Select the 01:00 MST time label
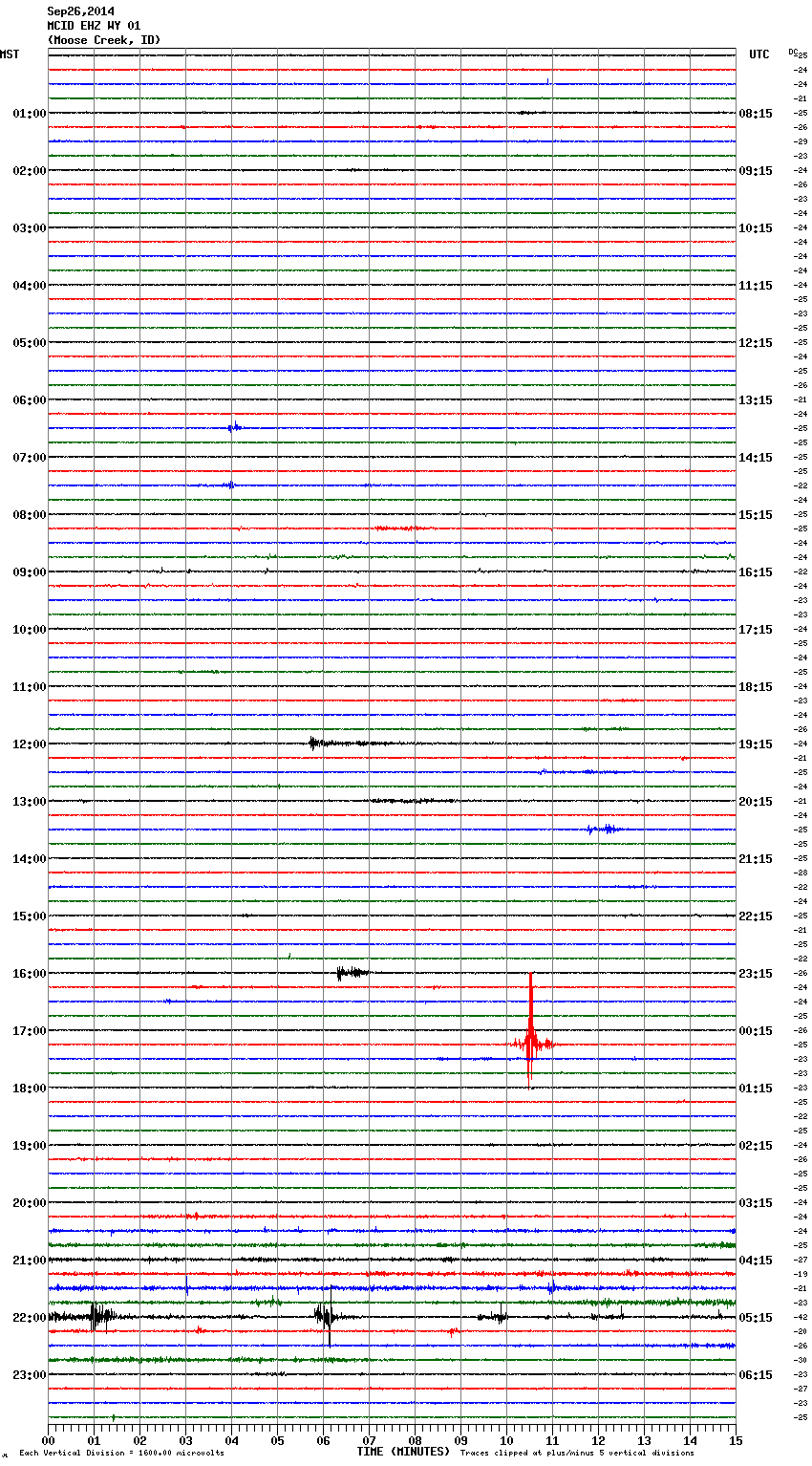The width and height of the screenshot is (812, 1466). (x=30, y=114)
